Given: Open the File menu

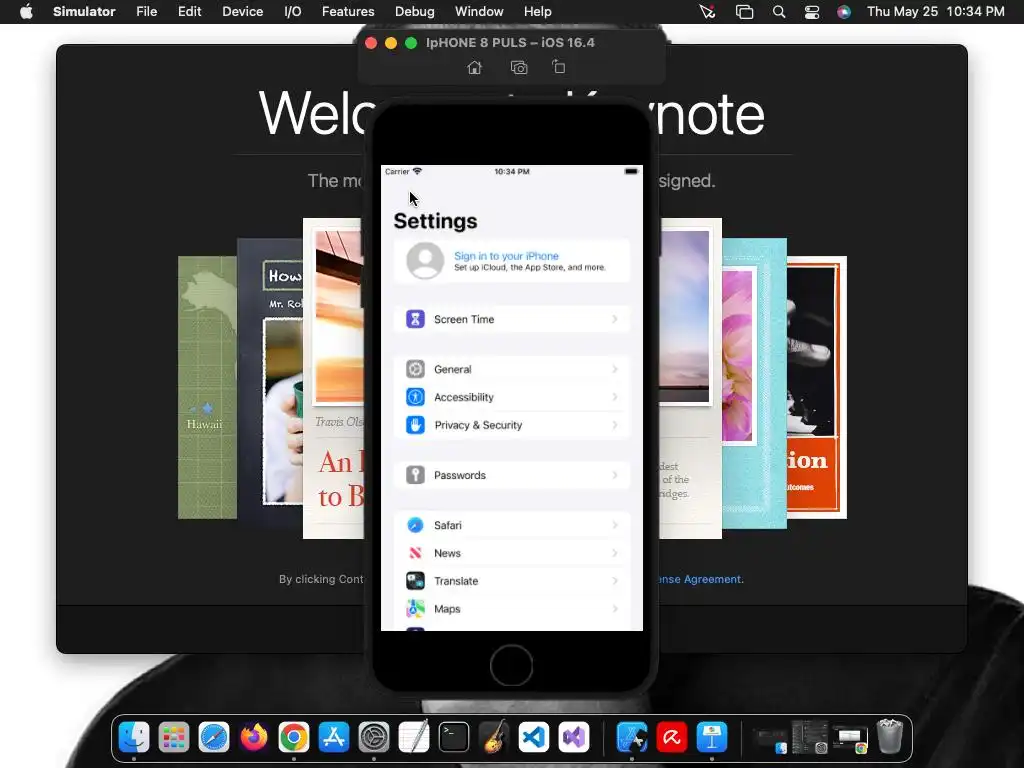Looking at the screenshot, I should click(x=146, y=12).
